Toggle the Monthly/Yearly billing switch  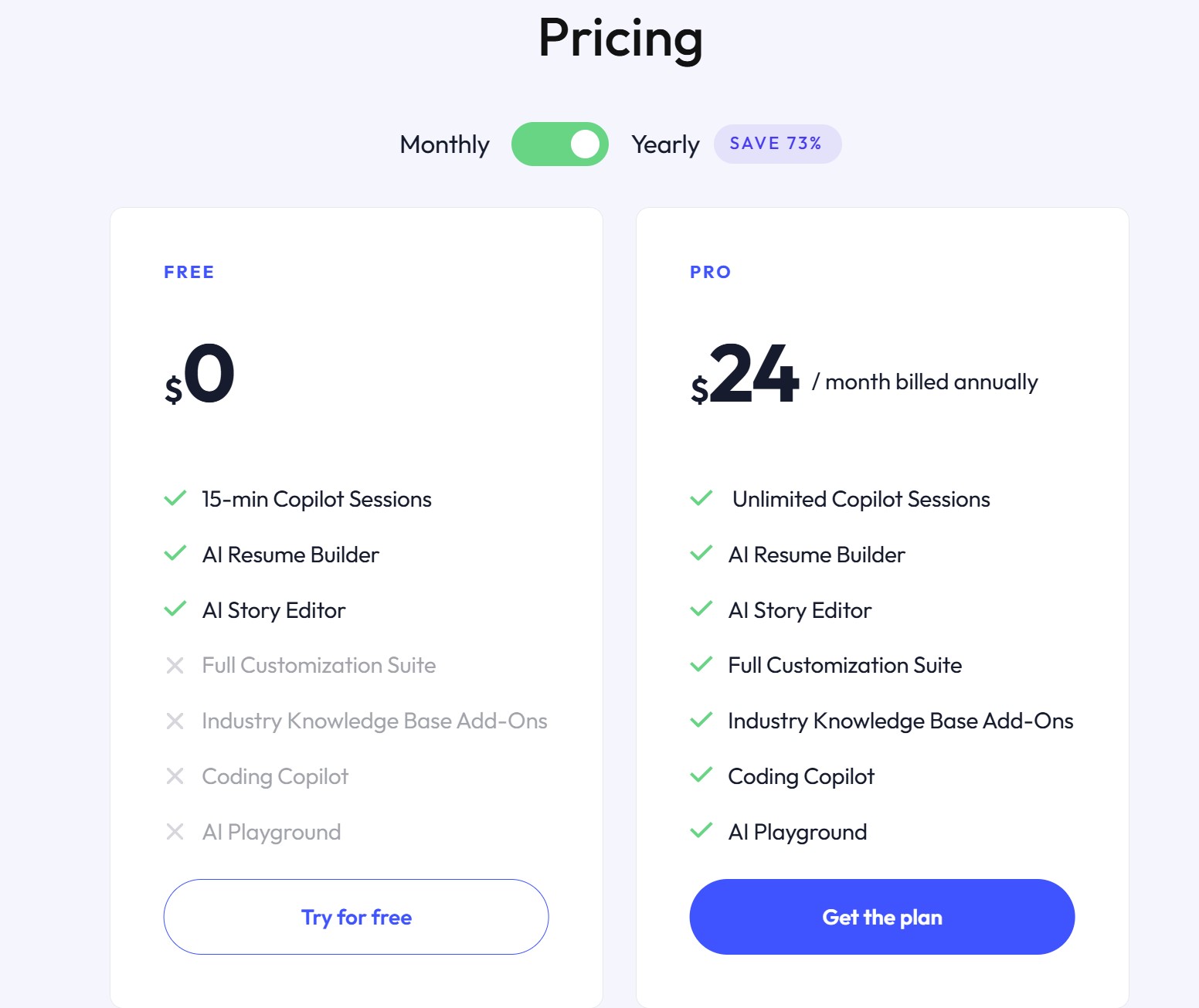pos(560,144)
